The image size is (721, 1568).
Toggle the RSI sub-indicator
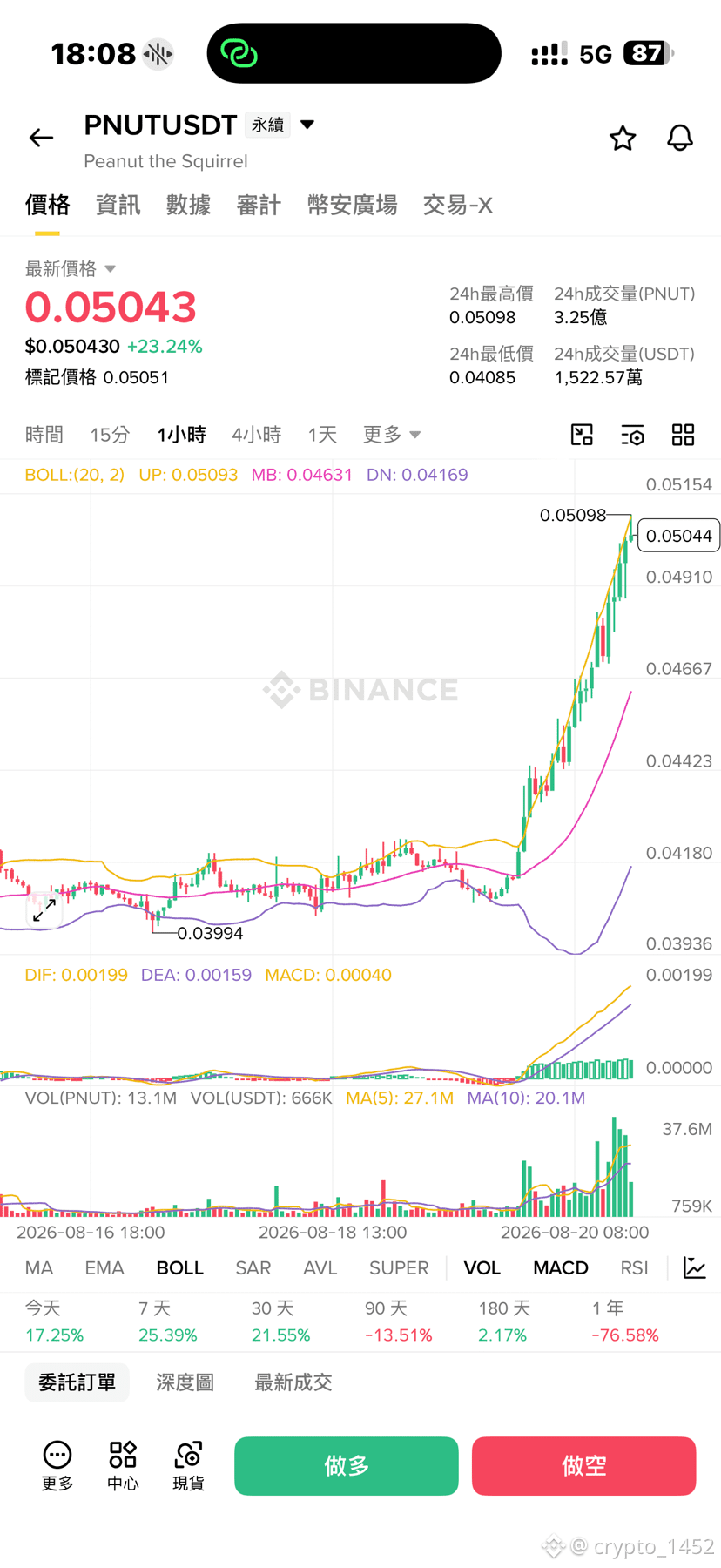pos(634,1267)
